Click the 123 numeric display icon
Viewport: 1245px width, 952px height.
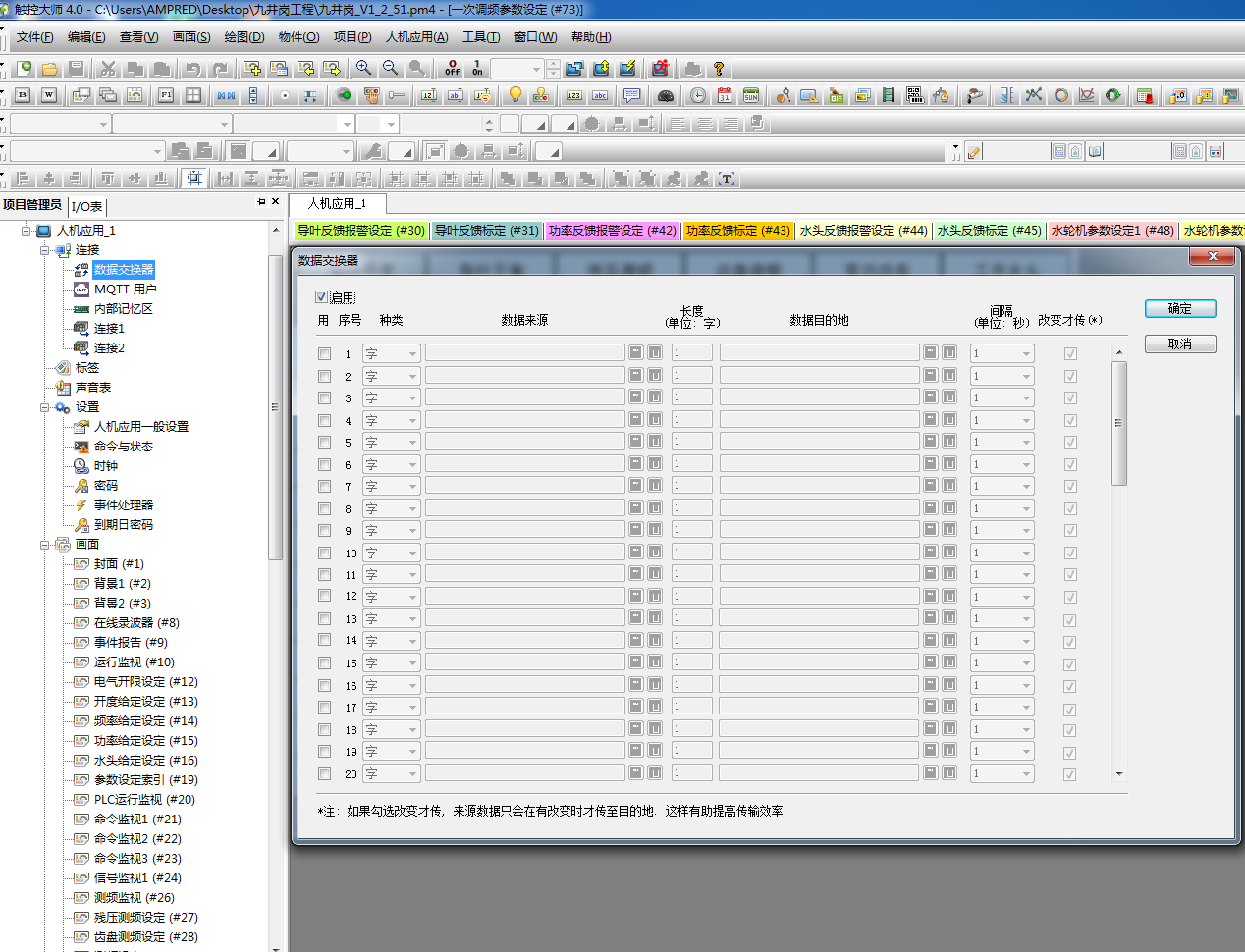[x=574, y=95]
